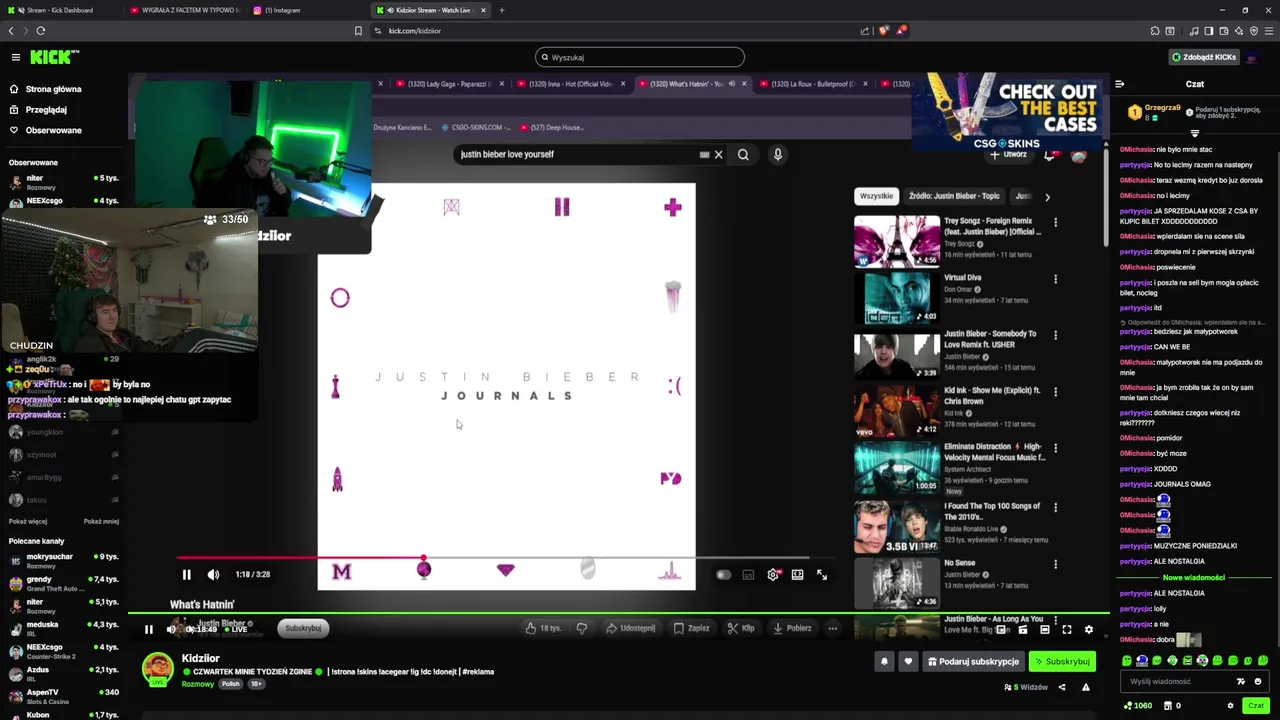Image resolution: width=1280 pixels, height=720 pixels.
Task: Like the YouTube video (18 tys.)
Action: [x=544, y=628]
